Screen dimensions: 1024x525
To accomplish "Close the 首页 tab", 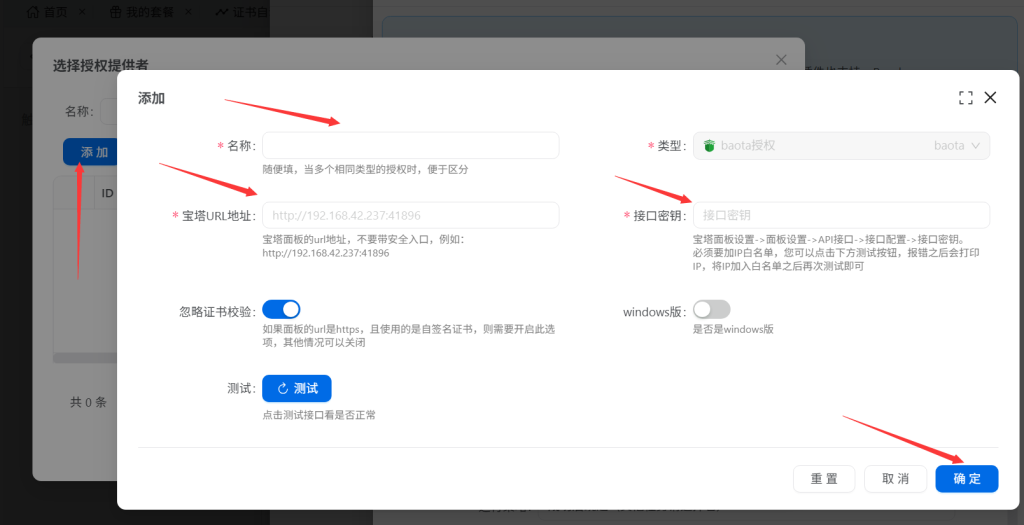I will [82, 12].
